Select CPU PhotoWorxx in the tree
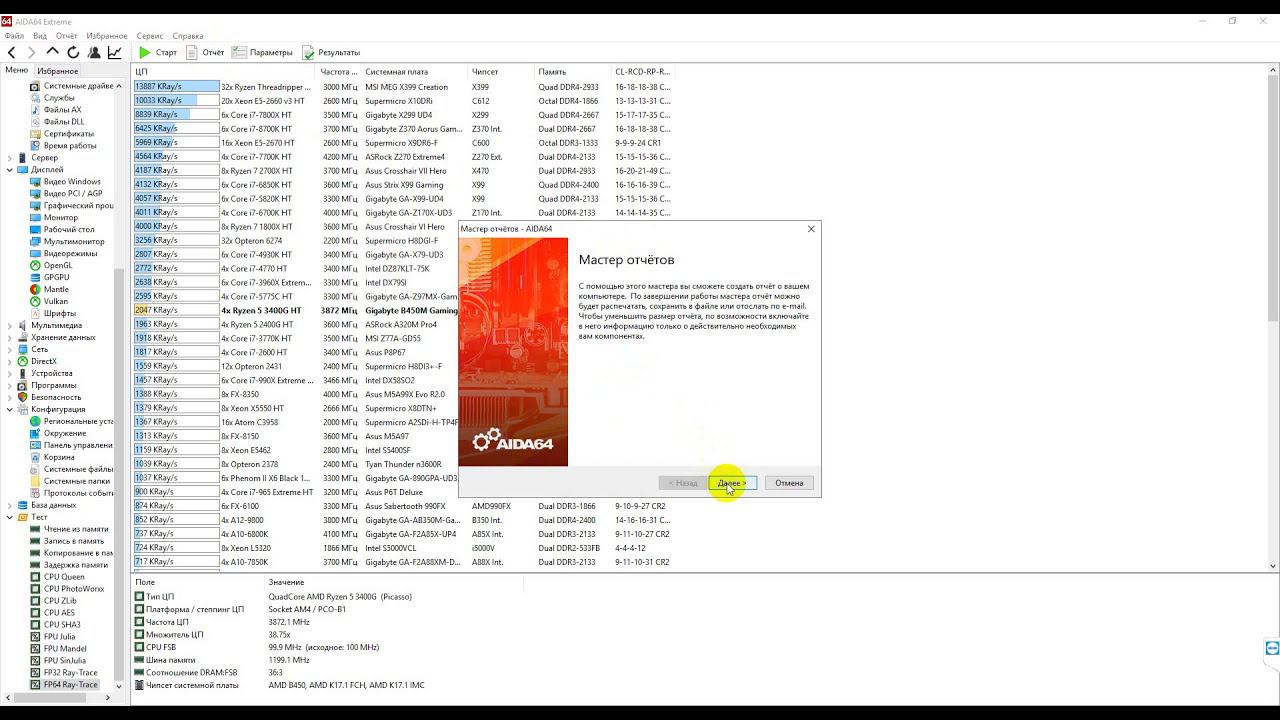The width and height of the screenshot is (1280, 720). [x=74, y=589]
